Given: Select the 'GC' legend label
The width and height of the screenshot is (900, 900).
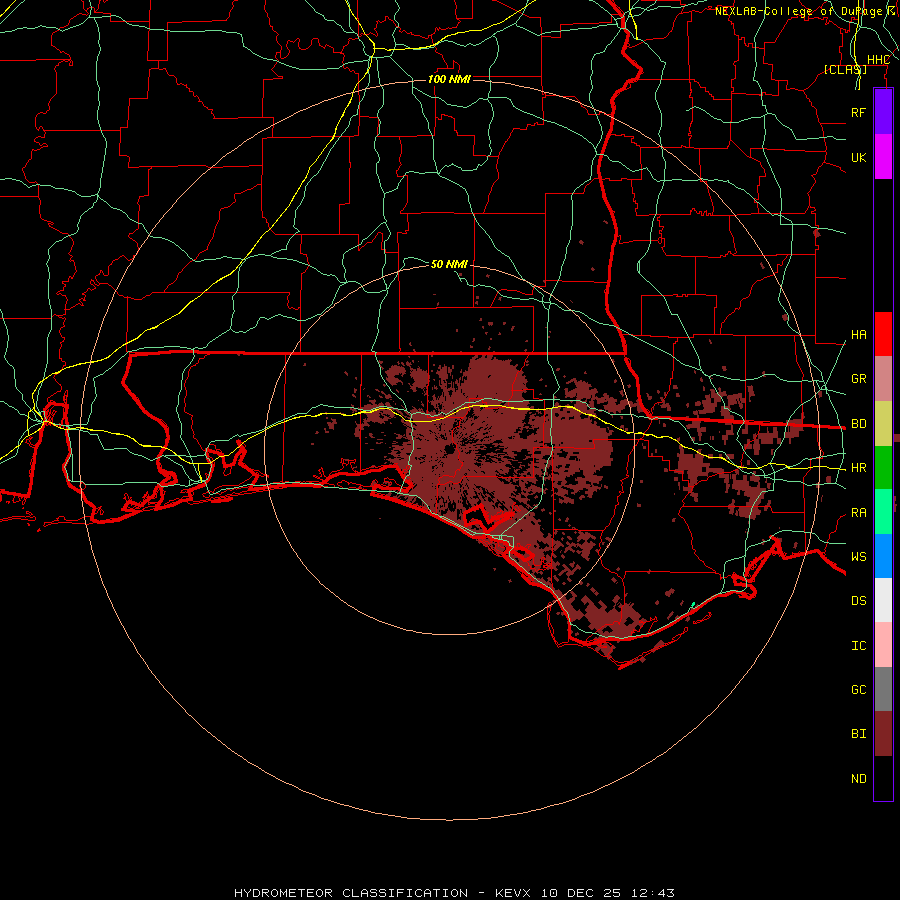Looking at the screenshot, I should [858, 690].
